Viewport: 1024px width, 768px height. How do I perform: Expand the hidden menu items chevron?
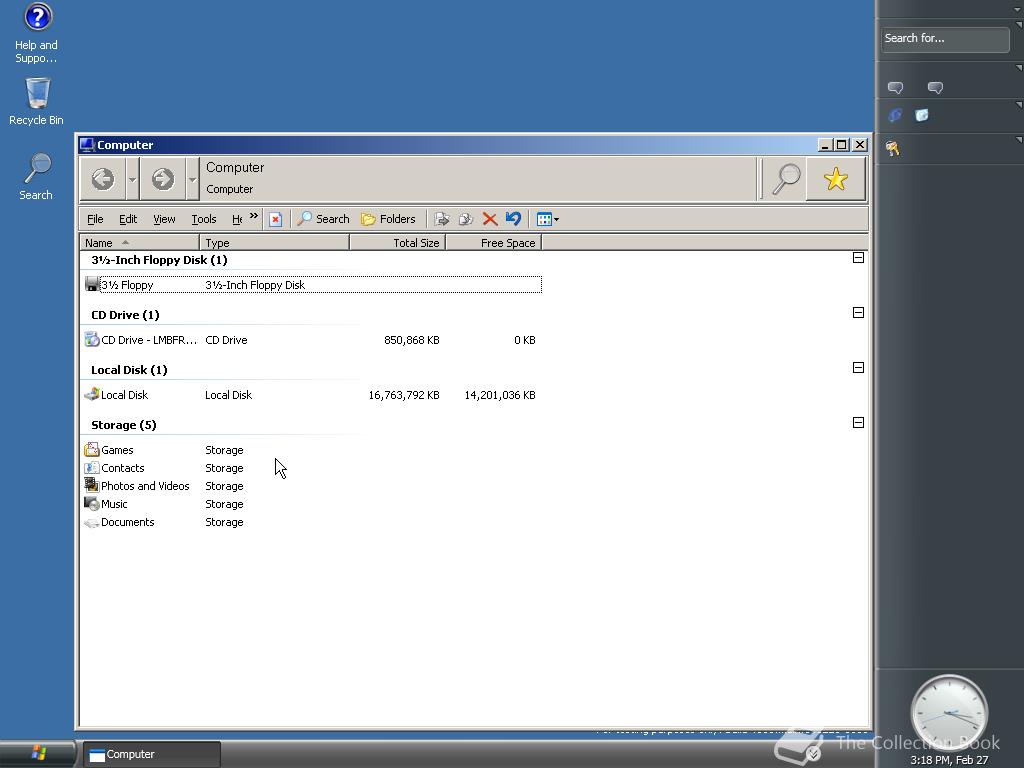[x=254, y=216]
